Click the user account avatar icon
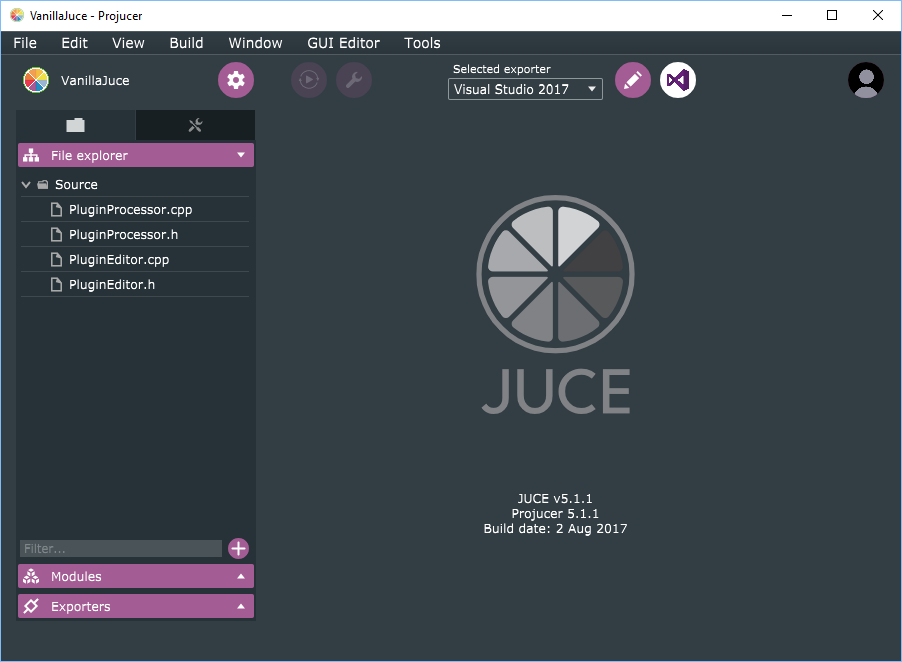 click(865, 80)
